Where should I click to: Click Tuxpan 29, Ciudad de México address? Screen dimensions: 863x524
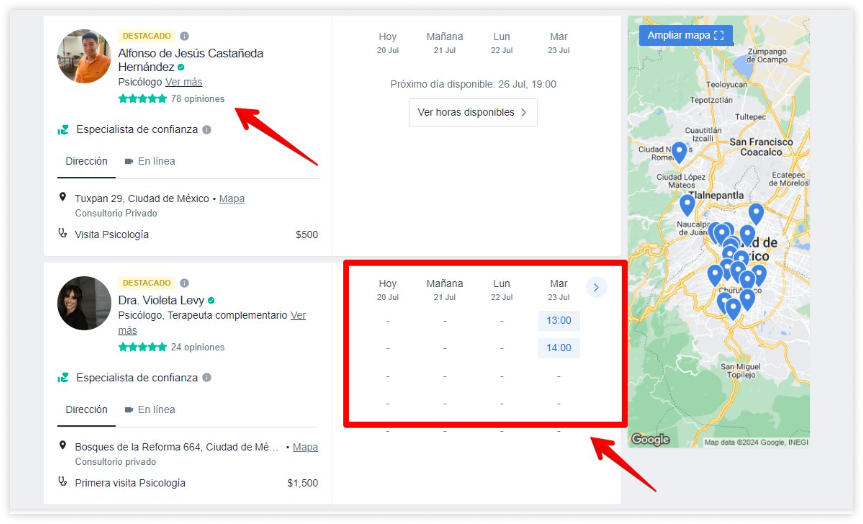click(x=142, y=199)
